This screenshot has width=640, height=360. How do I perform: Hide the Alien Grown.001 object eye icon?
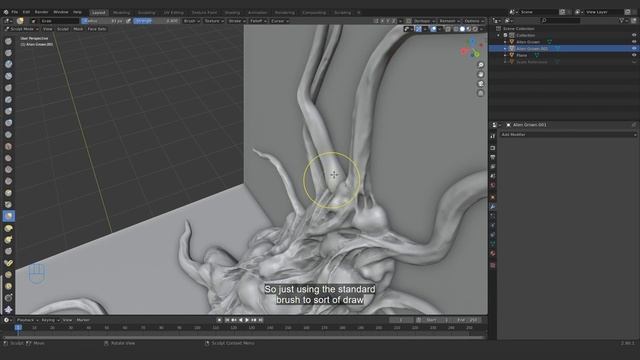pos(634,48)
